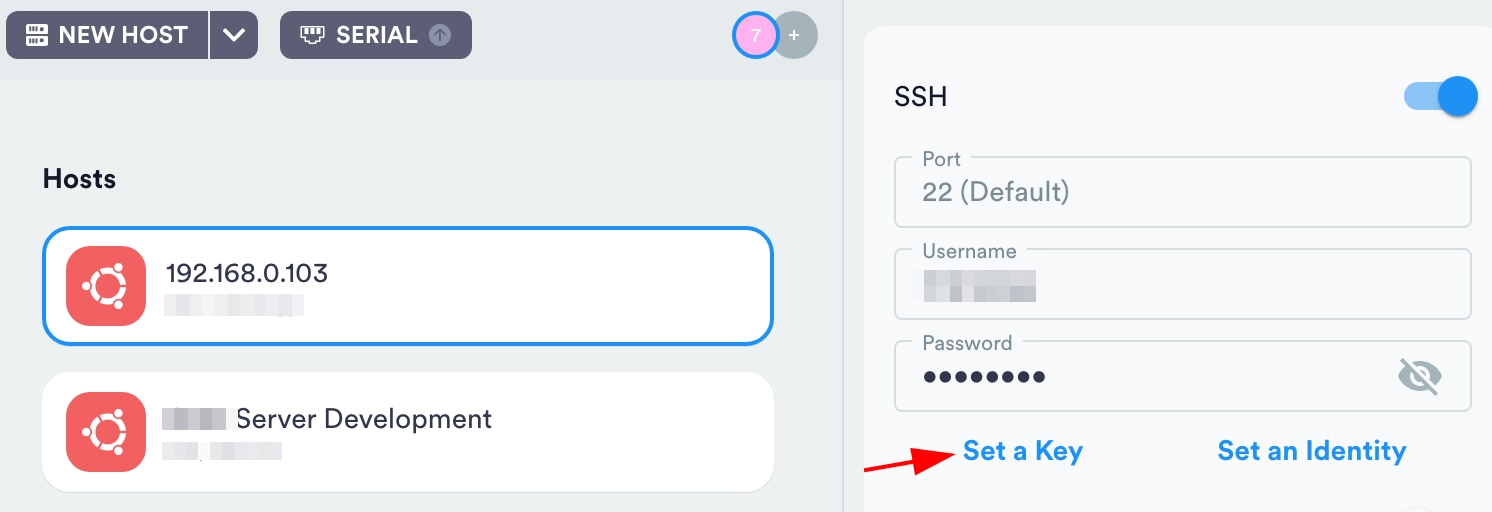Click the NEW HOST button text
This screenshot has height=512, width=1492.
pyautogui.click(x=123, y=35)
